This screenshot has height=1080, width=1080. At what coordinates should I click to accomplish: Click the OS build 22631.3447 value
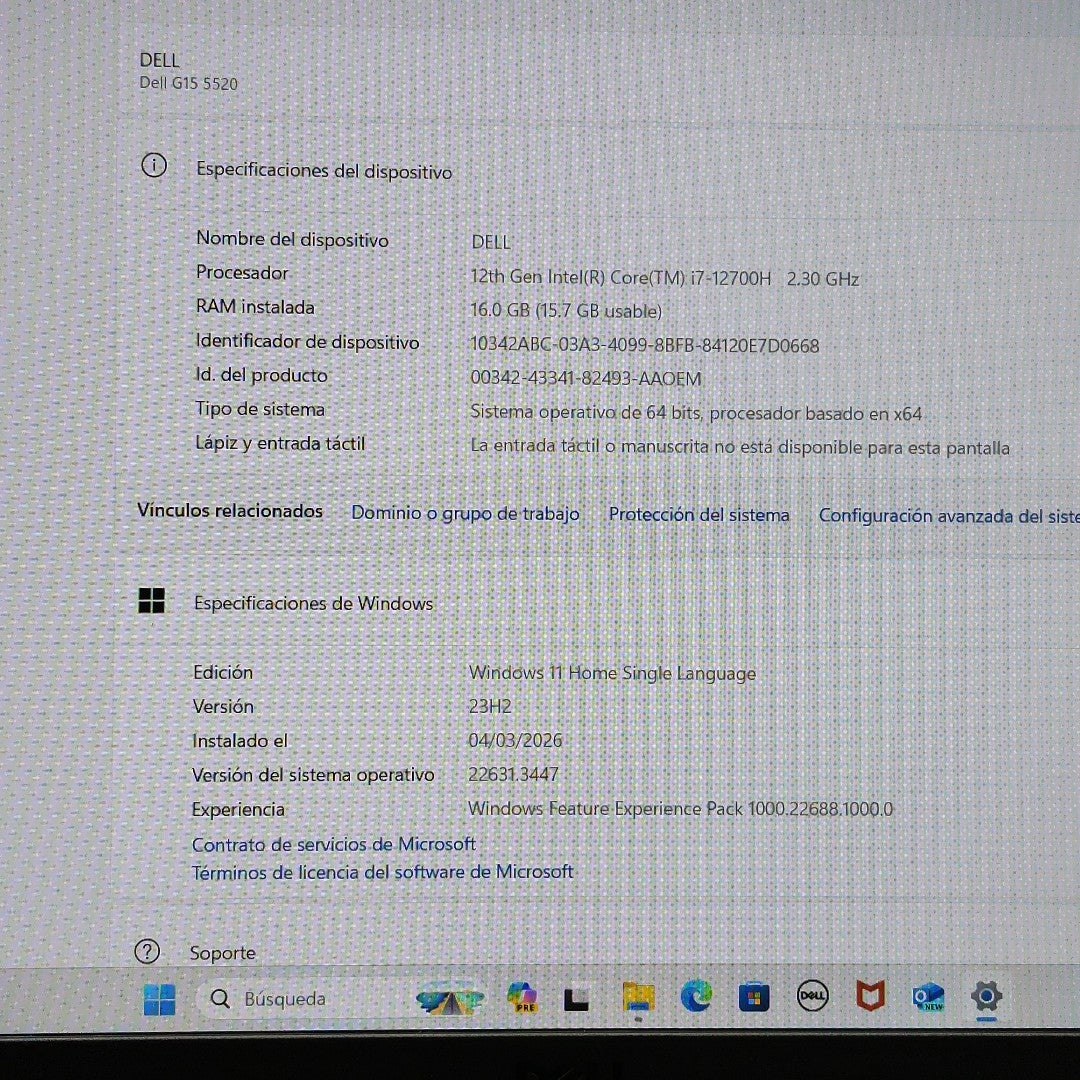click(513, 774)
